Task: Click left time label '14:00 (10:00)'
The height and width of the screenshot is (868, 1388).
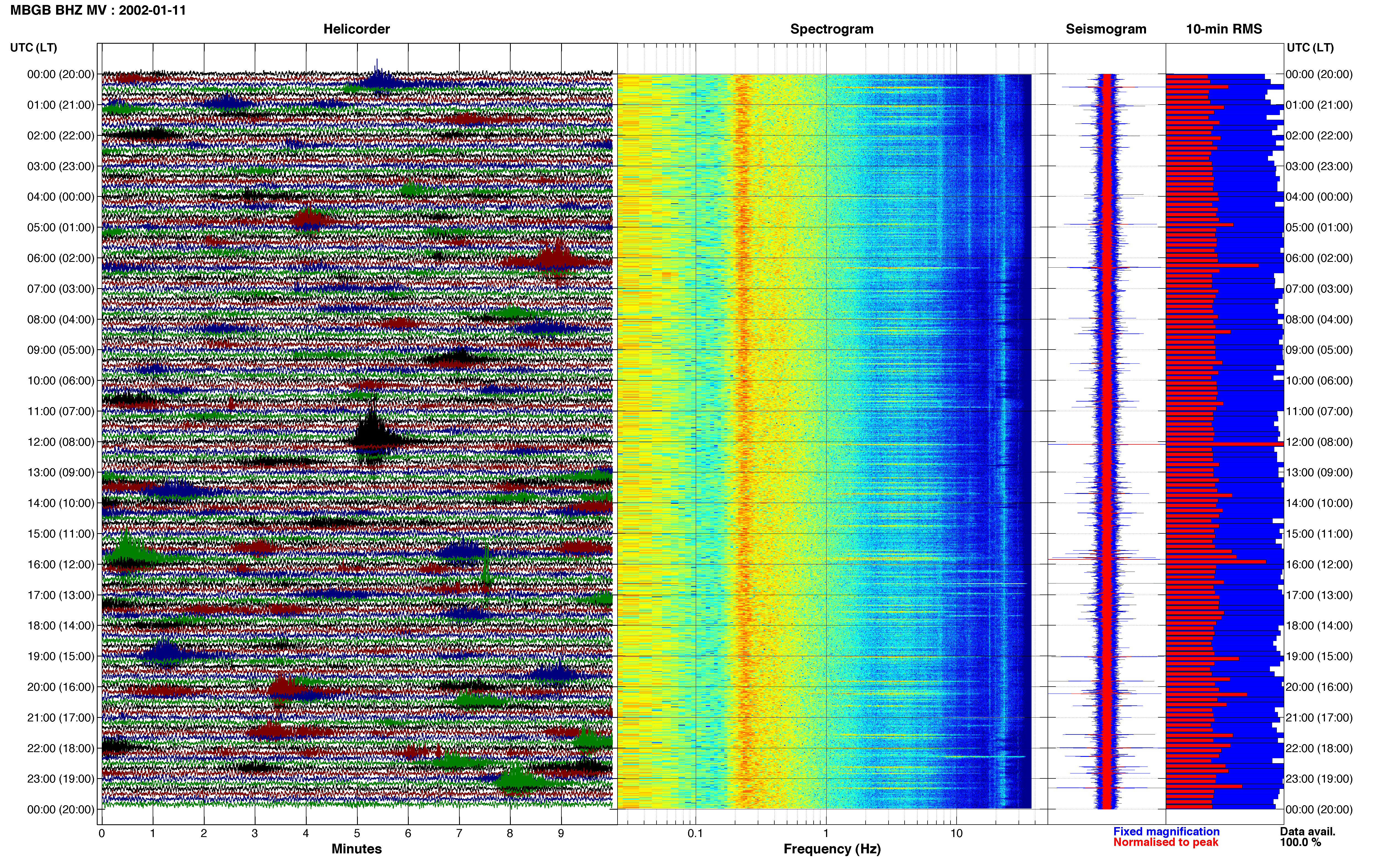Action: [x=61, y=504]
